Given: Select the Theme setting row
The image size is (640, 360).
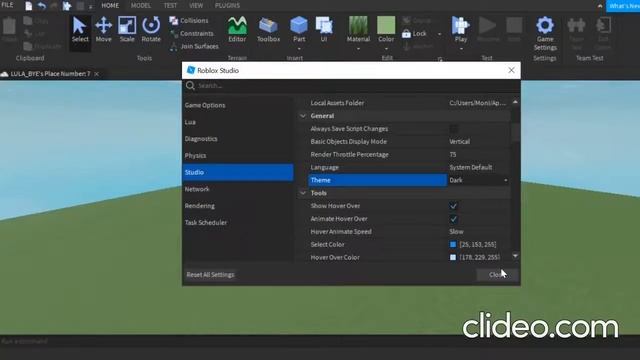Looking at the screenshot, I should [377, 180].
